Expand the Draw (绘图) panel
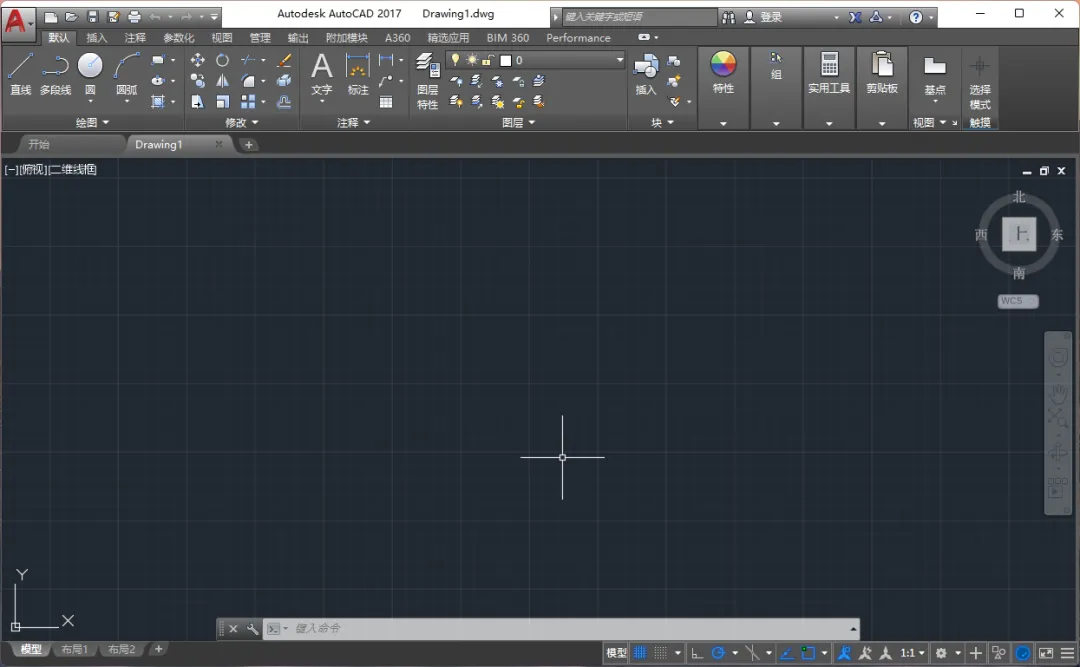Image resolution: width=1080 pixels, height=667 pixels. (x=92, y=123)
